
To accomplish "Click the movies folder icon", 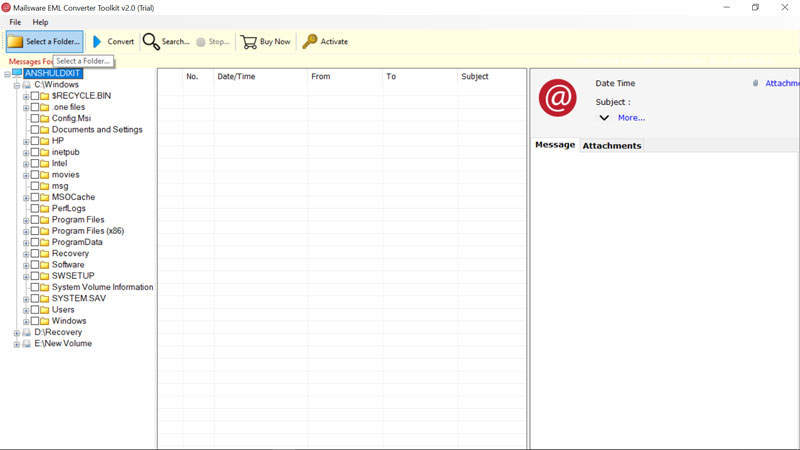I will click(44, 174).
